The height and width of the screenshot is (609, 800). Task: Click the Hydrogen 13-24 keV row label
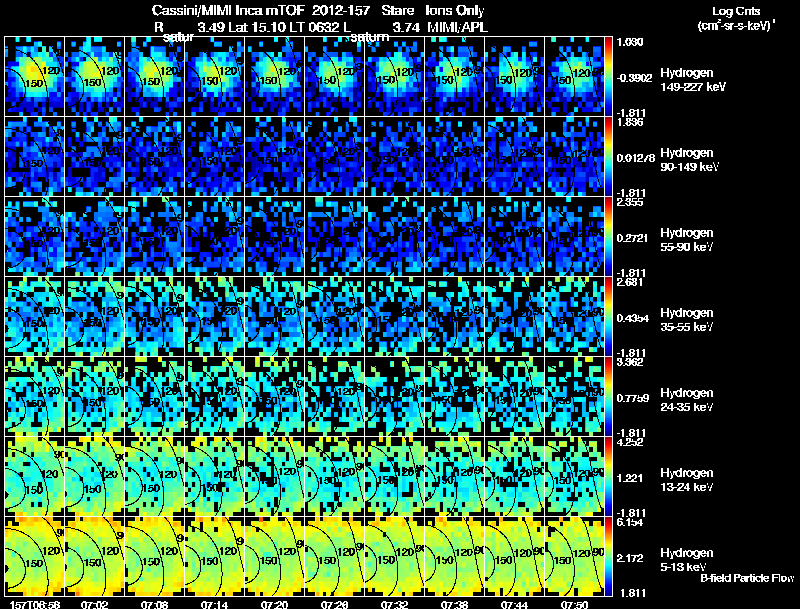tap(687, 480)
